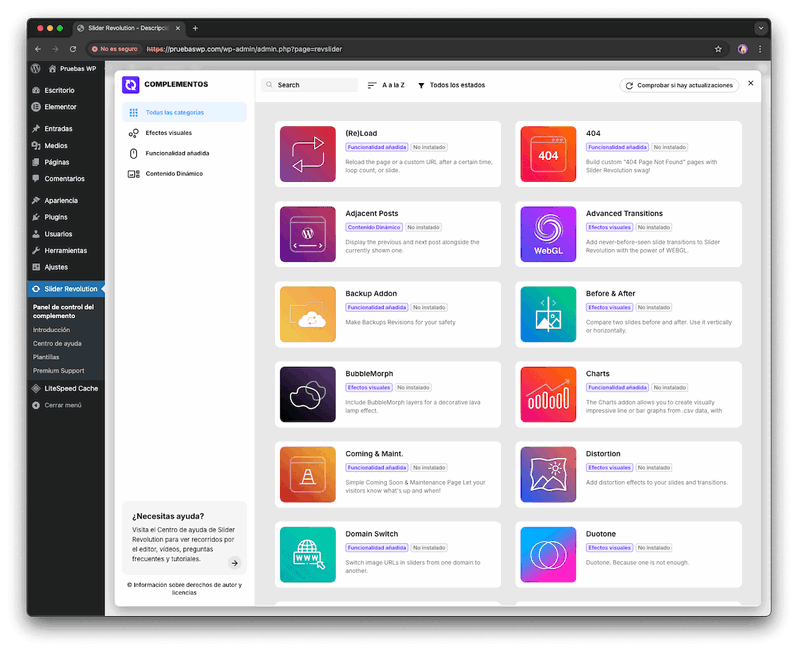The width and height of the screenshot is (798, 652).
Task: Open Páginas menu item
Action: click(x=66, y=162)
